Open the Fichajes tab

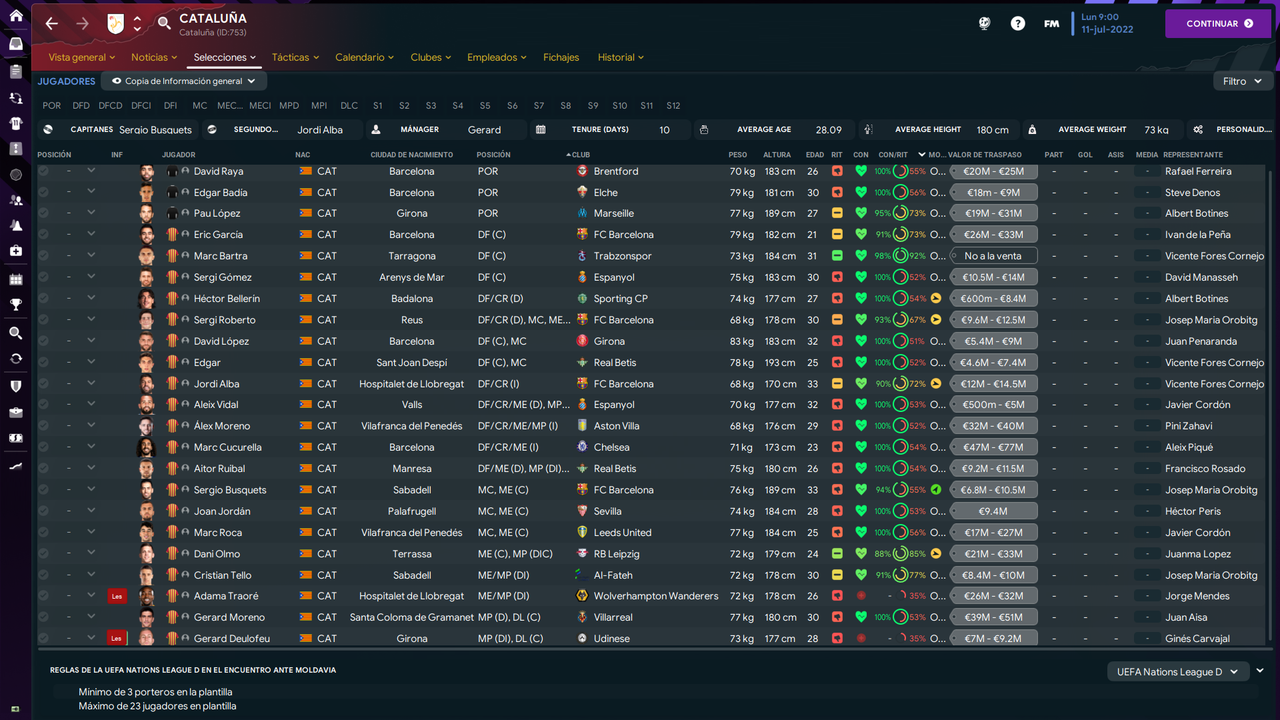561,57
